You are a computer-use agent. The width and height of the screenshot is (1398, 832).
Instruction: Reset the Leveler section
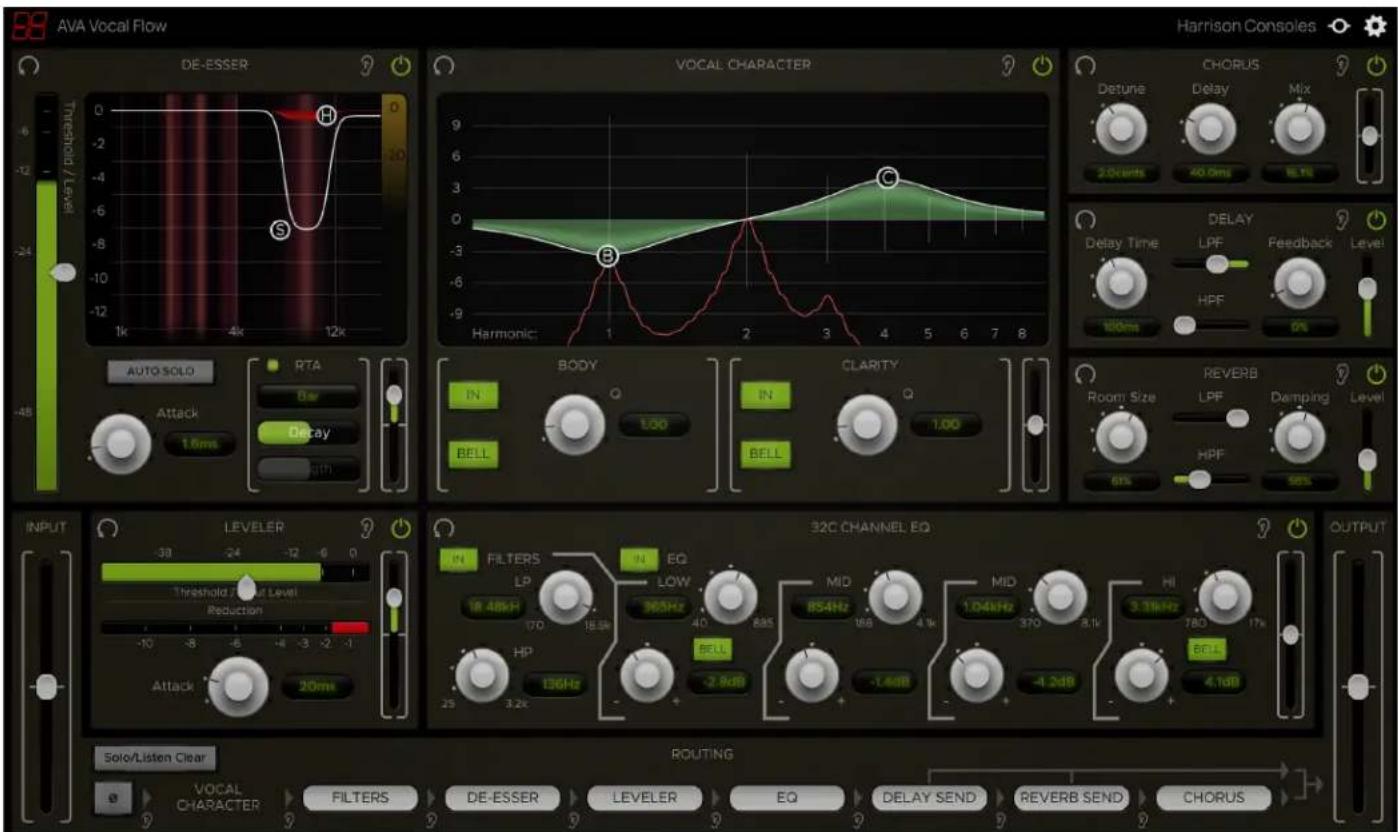point(106,528)
